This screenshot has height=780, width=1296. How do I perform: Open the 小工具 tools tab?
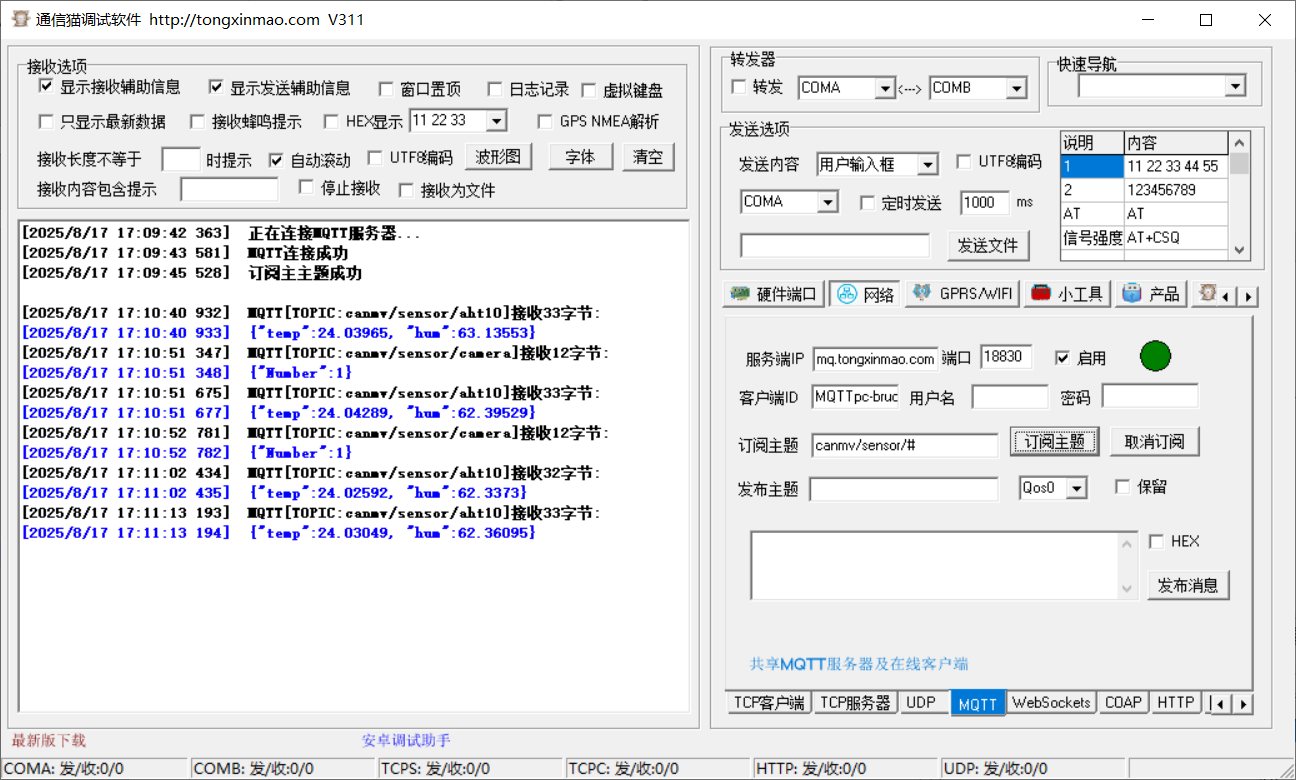[x=1067, y=294]
